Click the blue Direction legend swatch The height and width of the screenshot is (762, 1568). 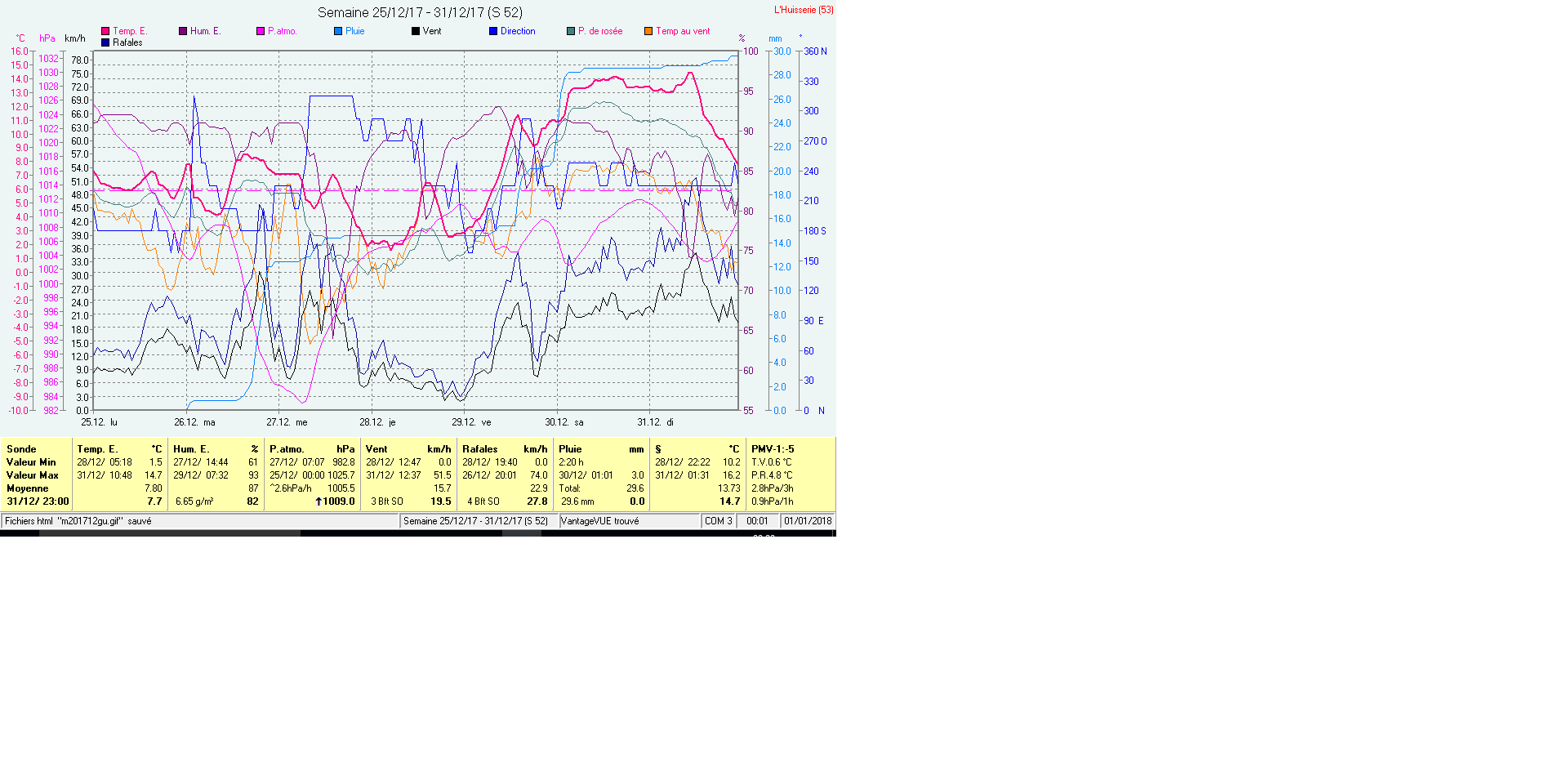tap(493, 31)
